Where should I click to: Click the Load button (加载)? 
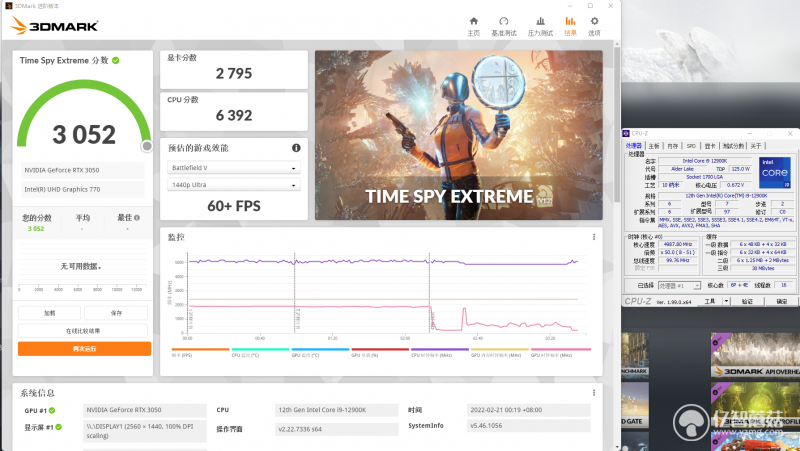coord(49,313)
